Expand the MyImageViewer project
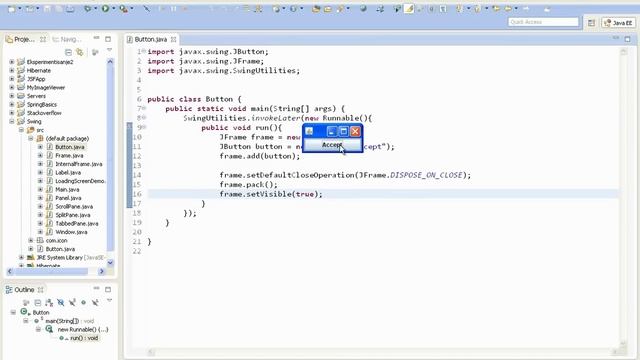Screen dimensions: 640x360 tap(12, 87)
